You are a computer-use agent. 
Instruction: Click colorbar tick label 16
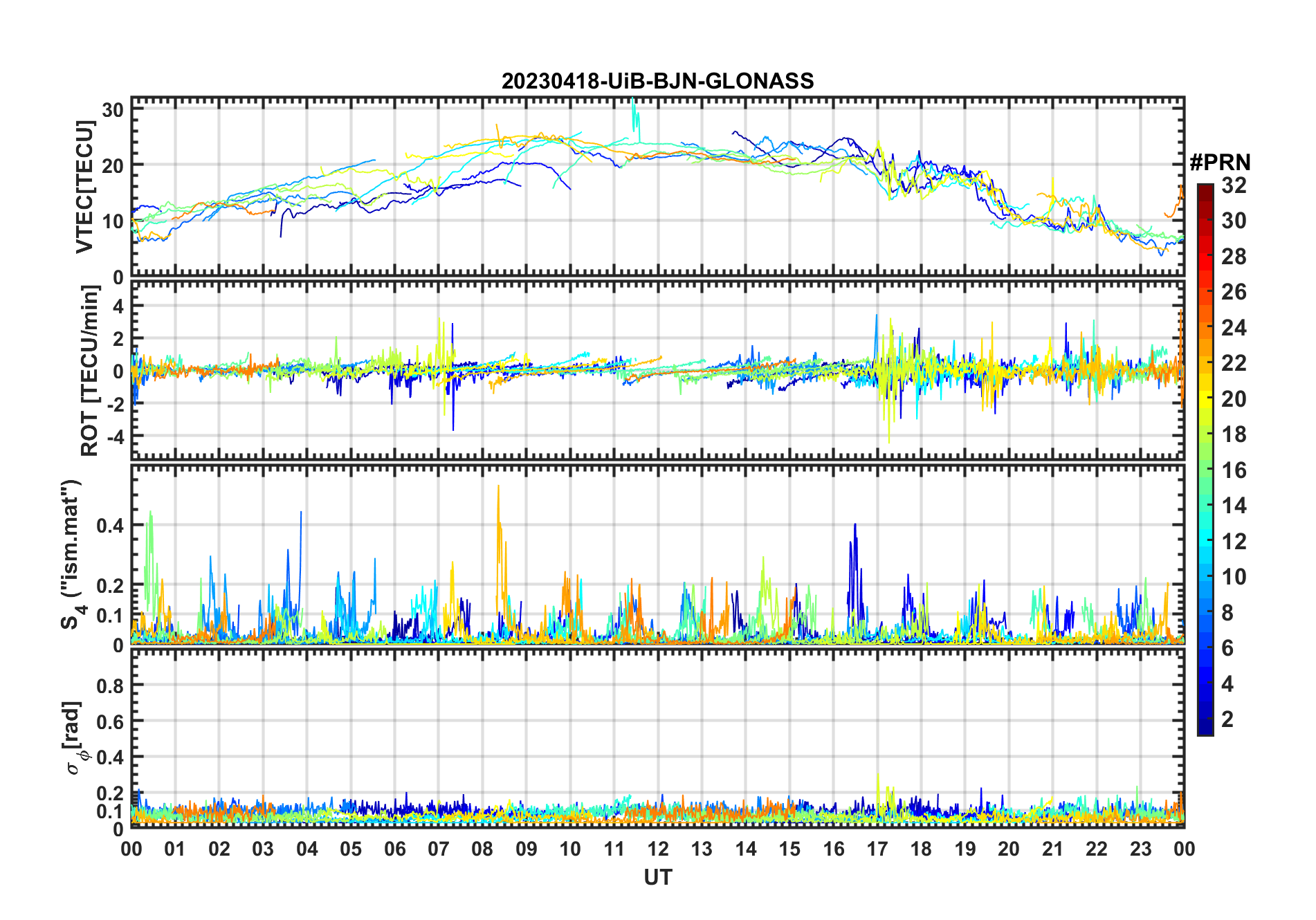[1234, 470]
